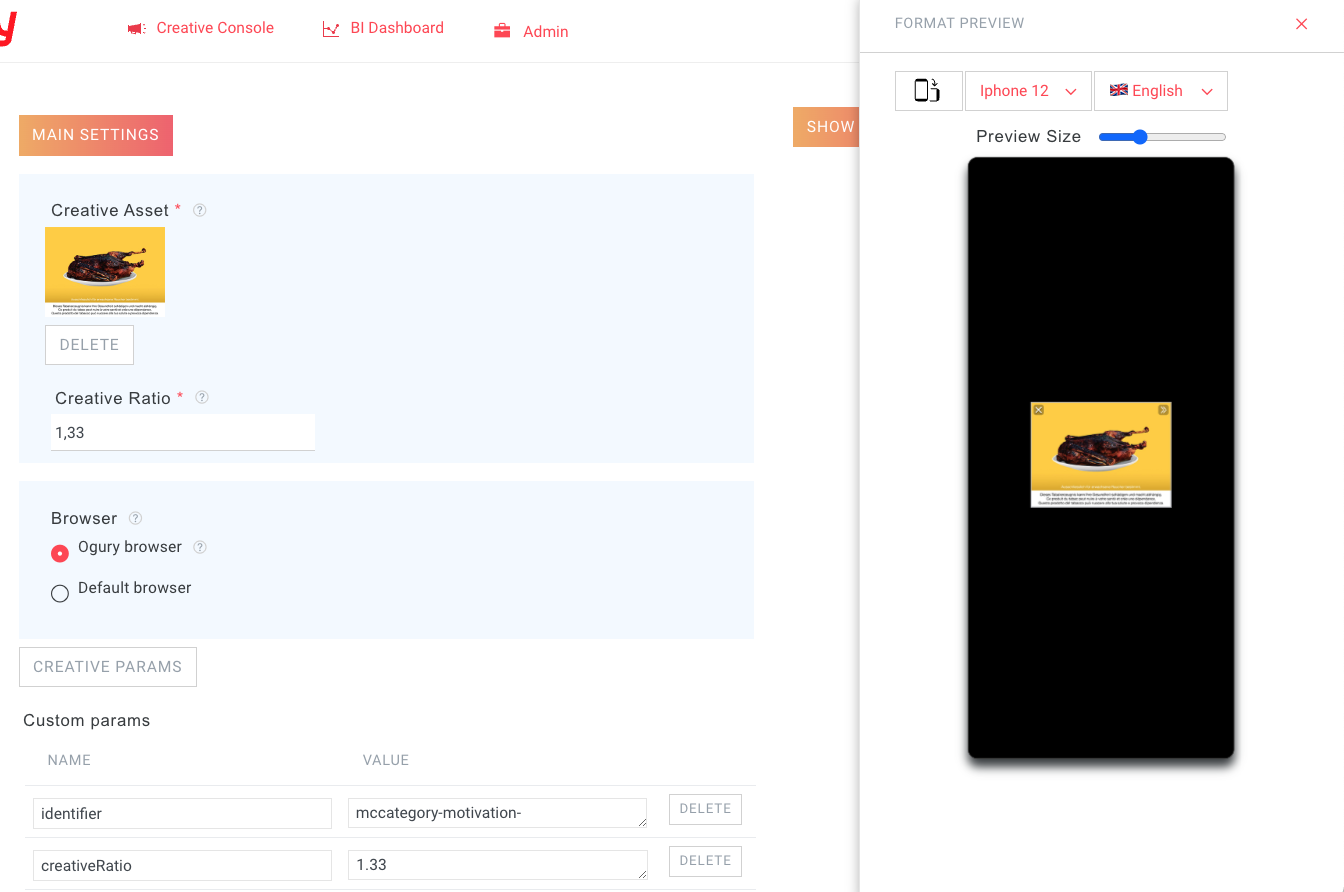Image resolution: width=1344 pixels, height=892 pixels.
Task: Click the device rotation icon in Format Preview
Action: click(x=928, y=90)
